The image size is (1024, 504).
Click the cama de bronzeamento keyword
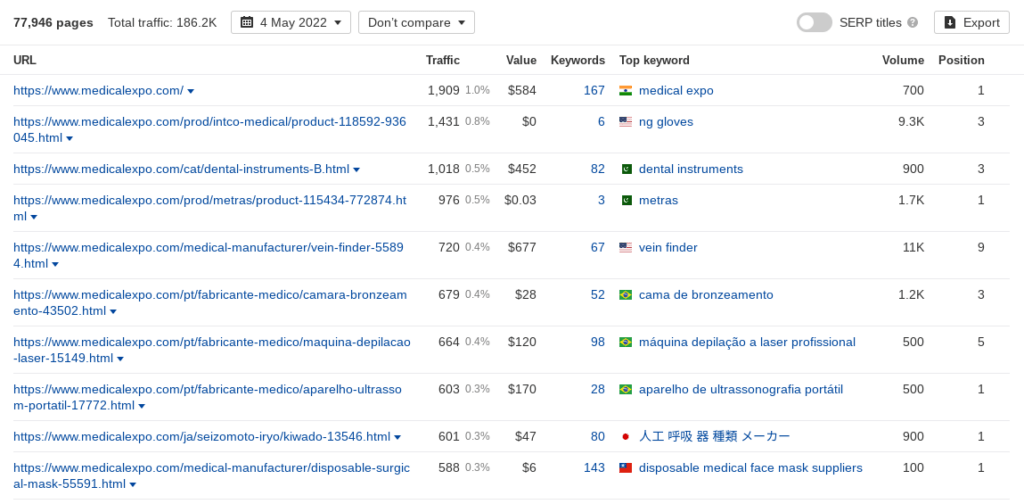pyautogui.click(x=706, y=295)
